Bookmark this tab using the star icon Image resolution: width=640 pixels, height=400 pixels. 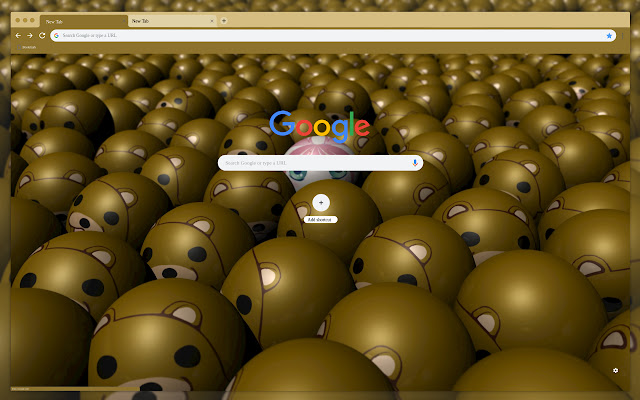pyautogui.click(x=609, y=36)
